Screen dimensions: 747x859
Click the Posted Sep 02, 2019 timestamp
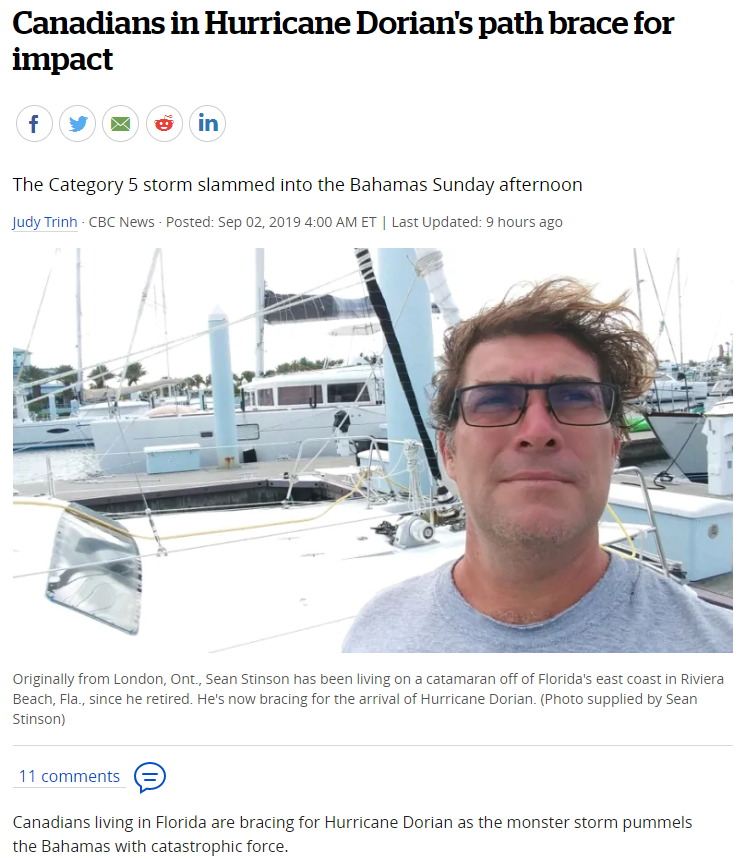tap(271, 222)
